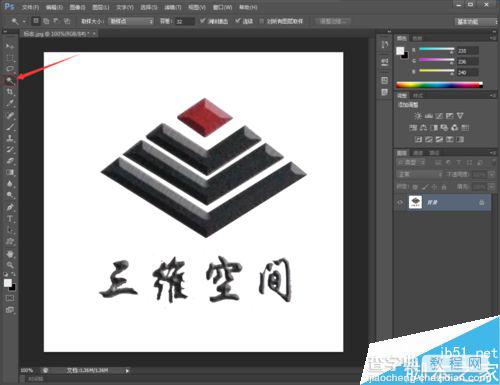Select the Crop tool

click(x=10, y=92)
